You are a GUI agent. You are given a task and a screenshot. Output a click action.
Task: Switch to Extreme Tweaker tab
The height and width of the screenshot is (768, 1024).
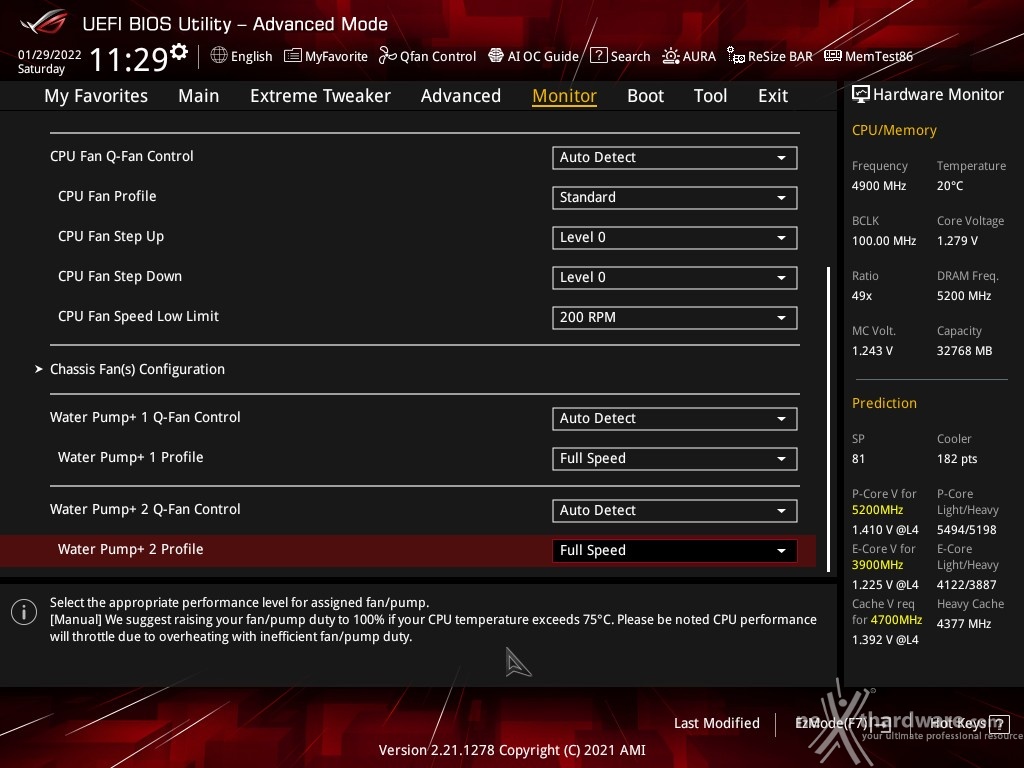click(320, 96)
